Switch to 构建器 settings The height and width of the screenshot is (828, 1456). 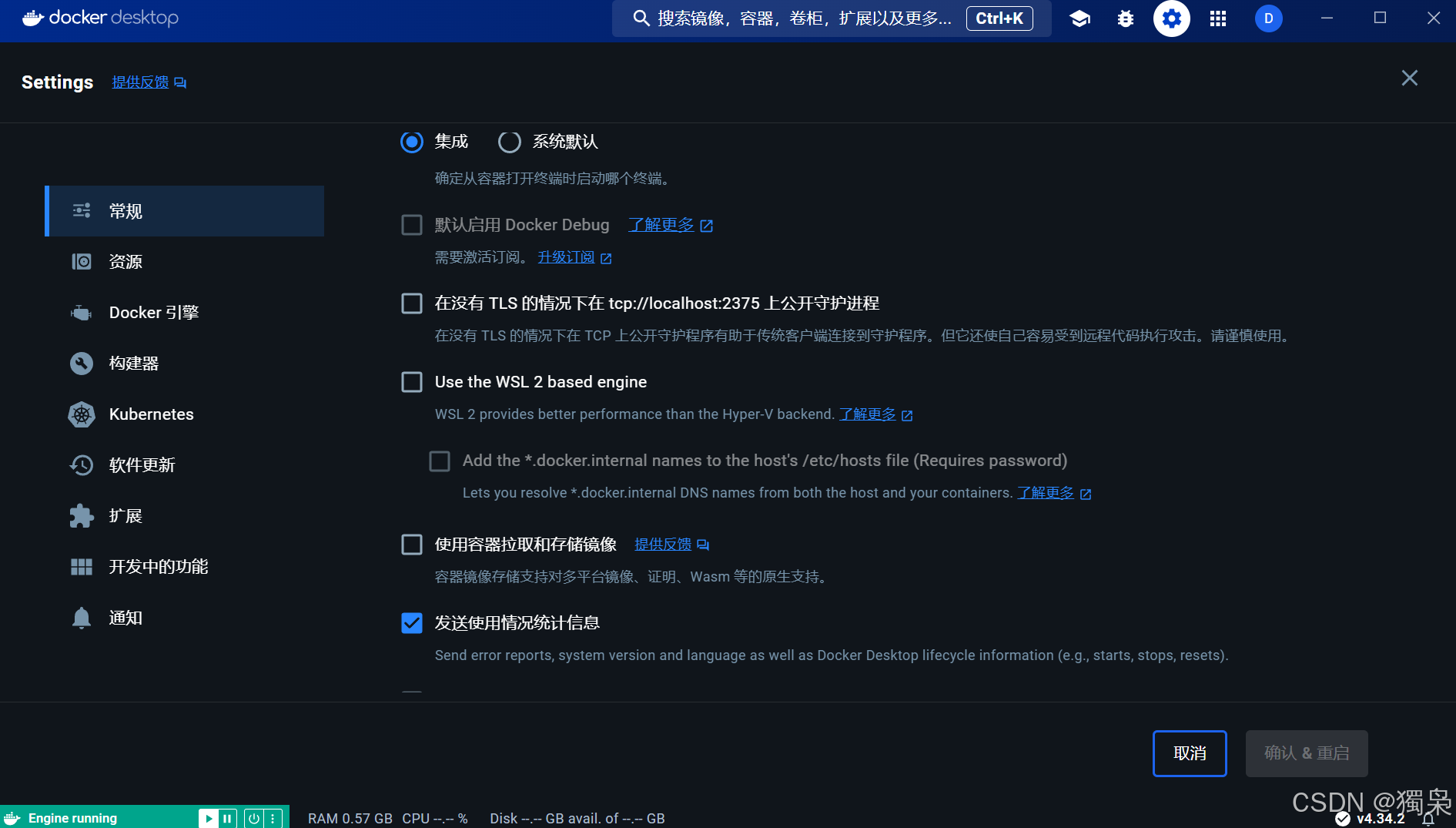click(185, 364)
